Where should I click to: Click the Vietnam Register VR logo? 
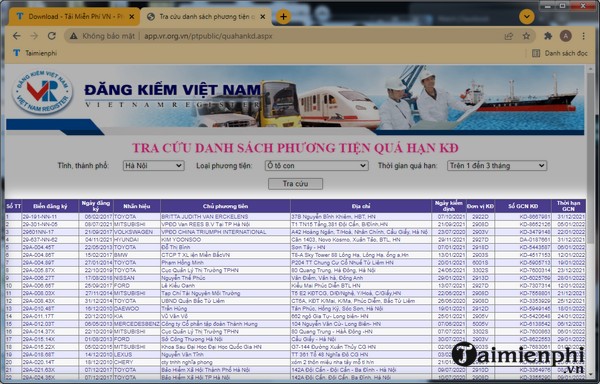42,92
